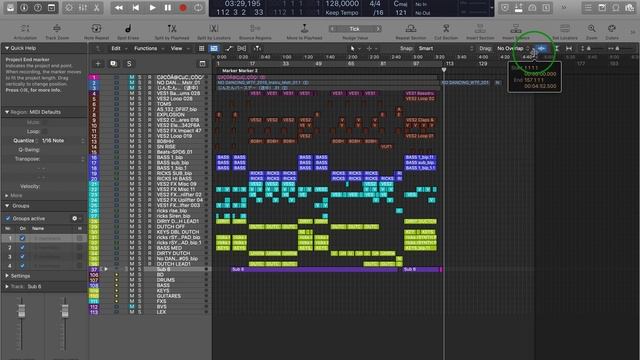
Task: Toggle the blue waveform zoom button
Action: (542, 49)
